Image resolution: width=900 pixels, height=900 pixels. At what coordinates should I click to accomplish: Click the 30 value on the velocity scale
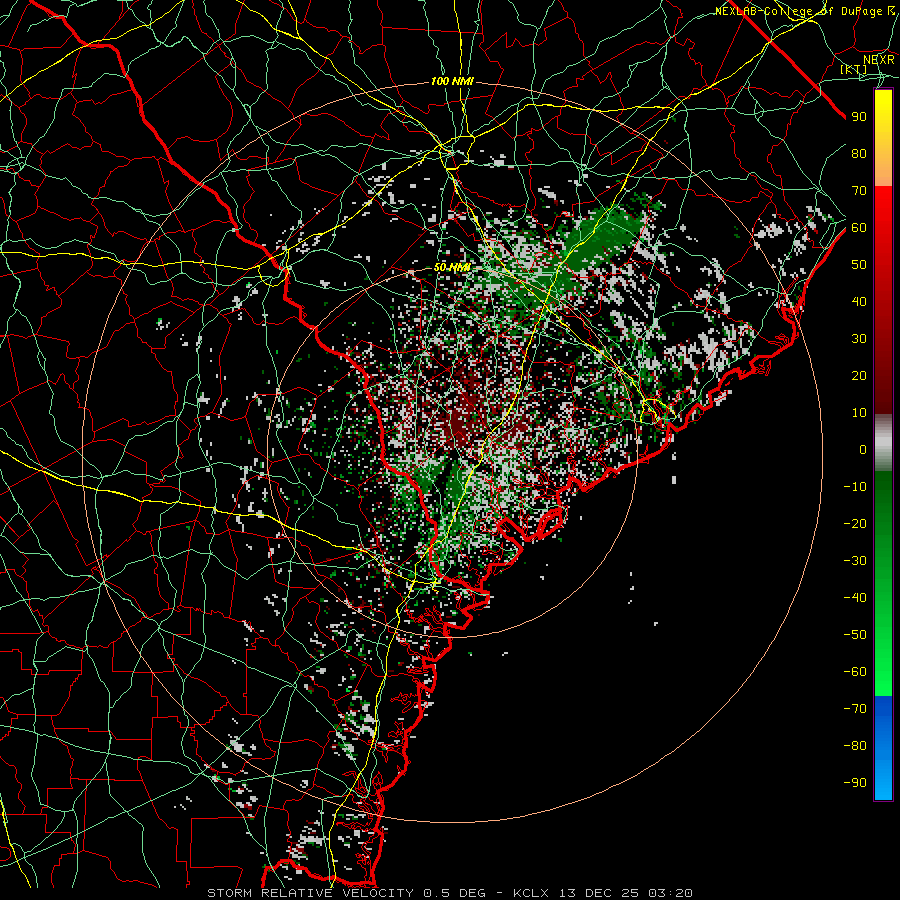(859, 339)
